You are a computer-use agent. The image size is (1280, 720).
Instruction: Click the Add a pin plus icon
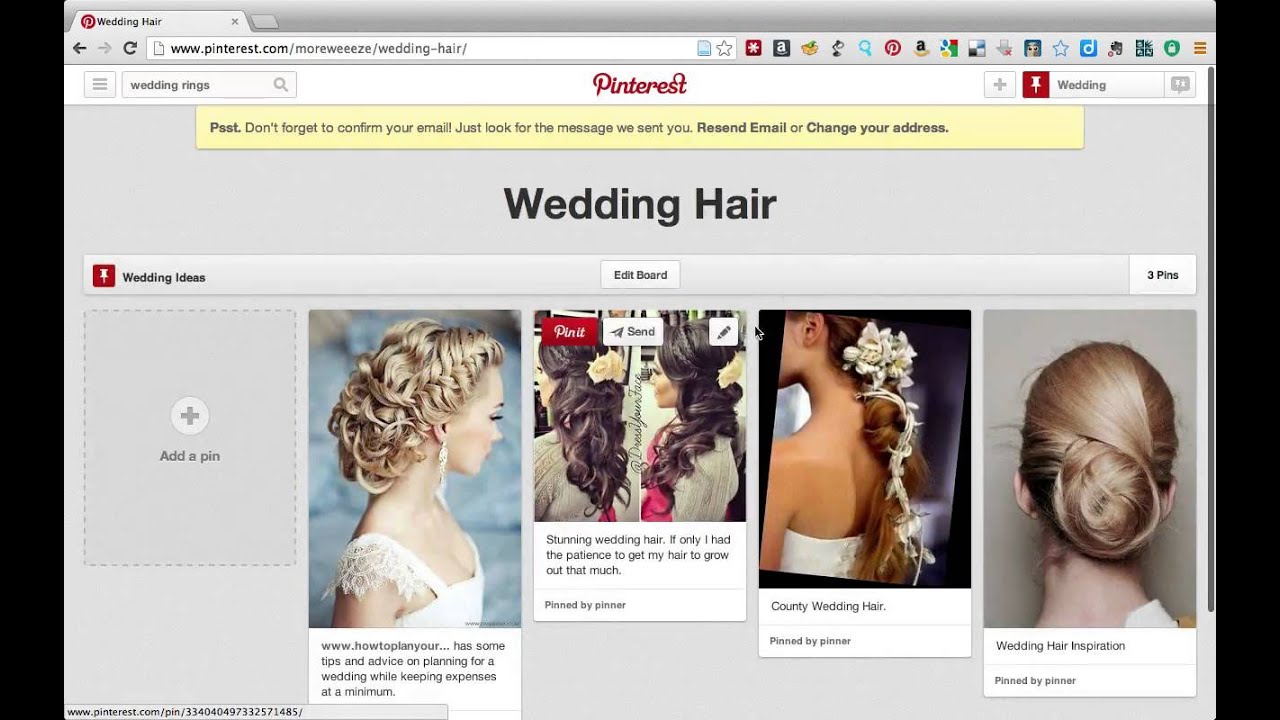(189, 416)
